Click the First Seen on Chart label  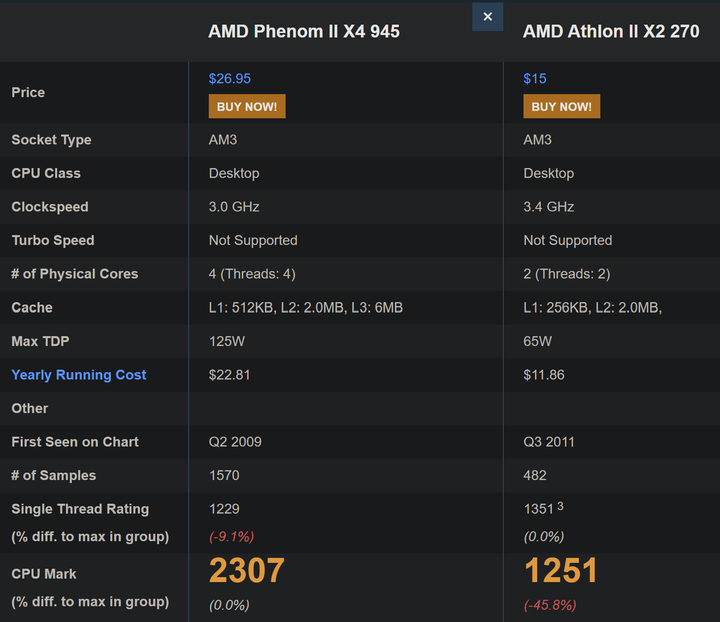[75, 442]
